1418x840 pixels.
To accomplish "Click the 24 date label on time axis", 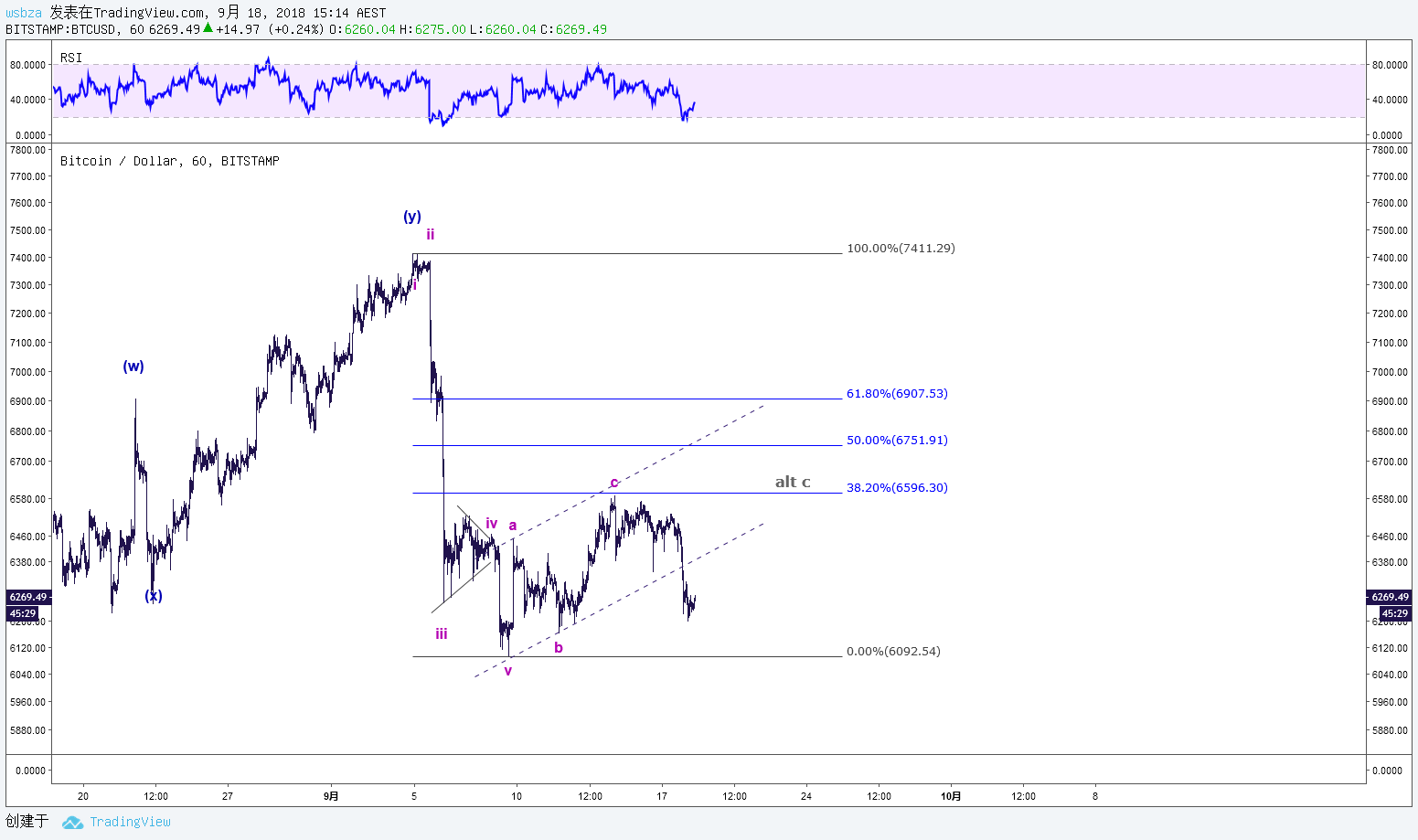I will pos(806,796).
